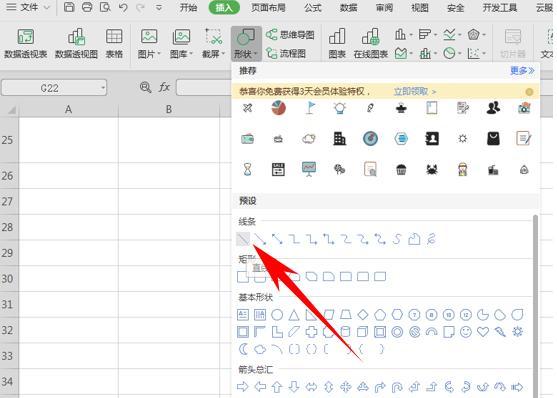Click the fx insert function icon
This screenshot has width=557, height=398.
(164, 87)
